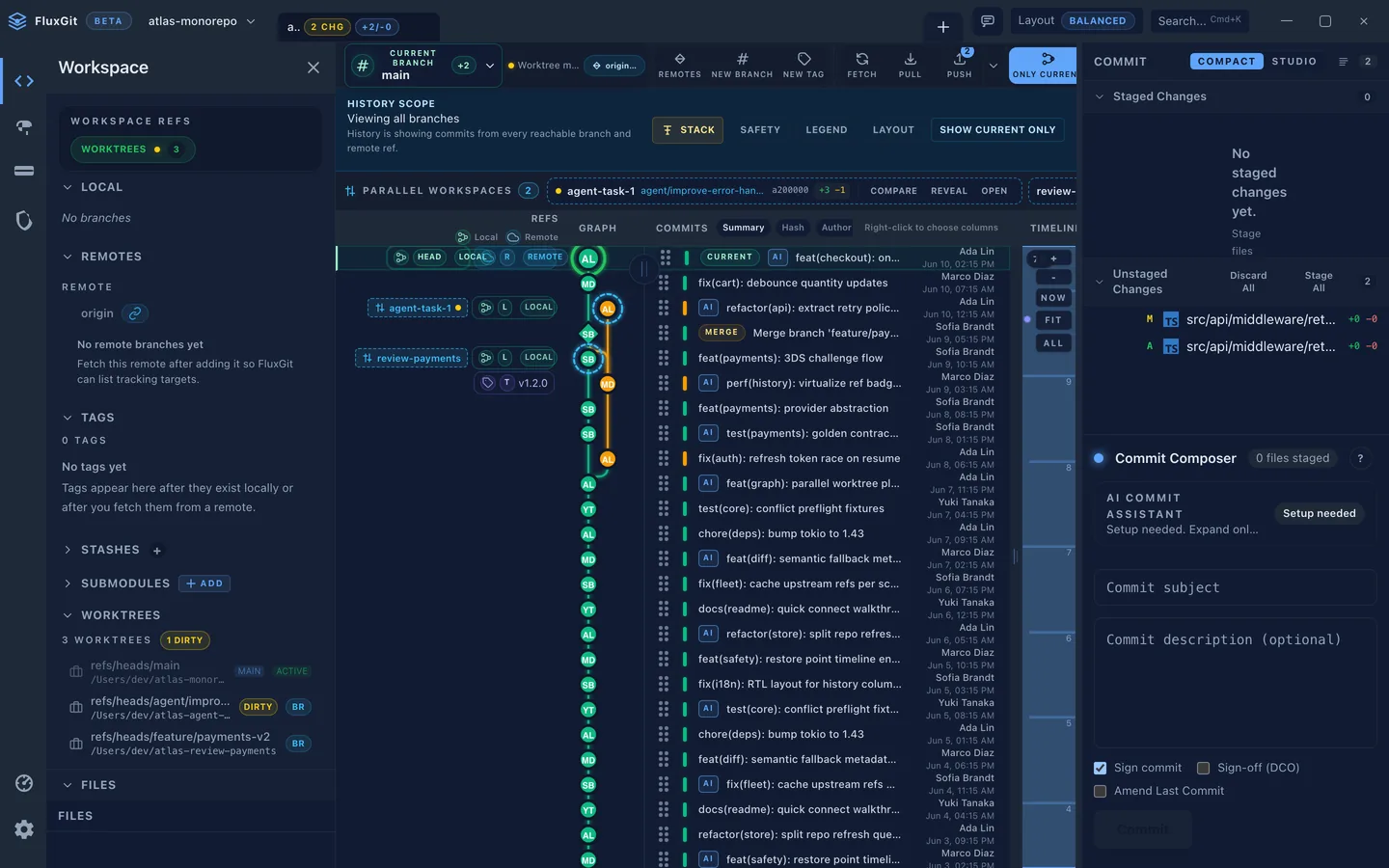1389x868 pixels.
Task: Toggle Only Current branch filter
Action: [x=1043, y=65]
